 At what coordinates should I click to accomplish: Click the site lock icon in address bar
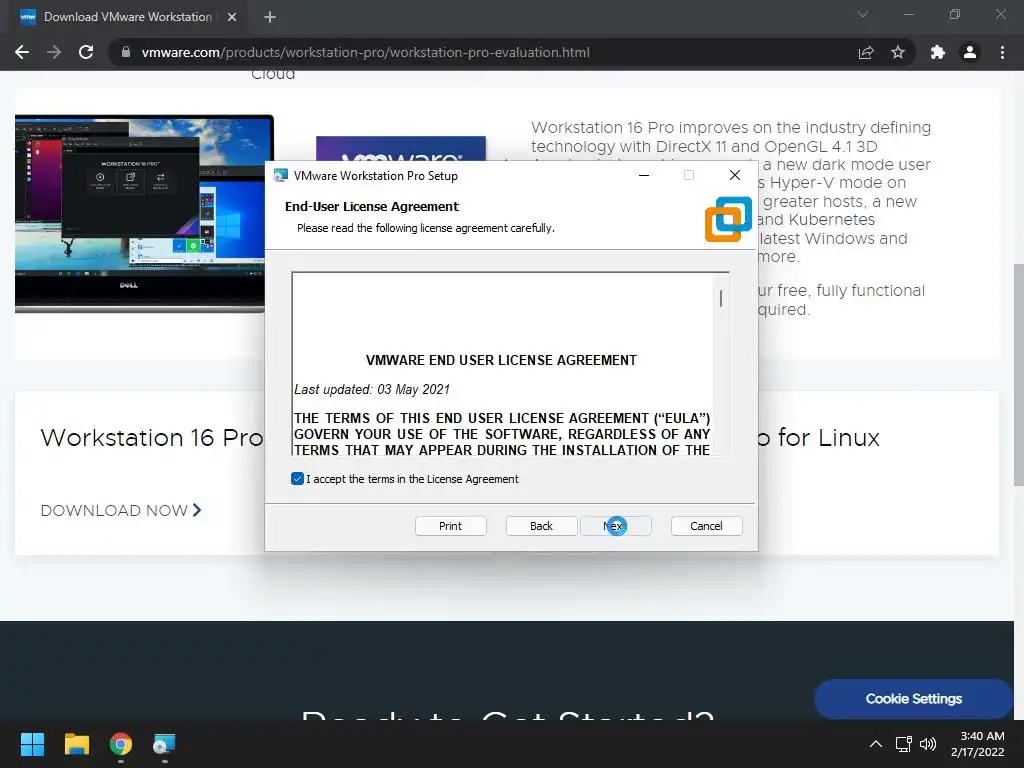126,52
